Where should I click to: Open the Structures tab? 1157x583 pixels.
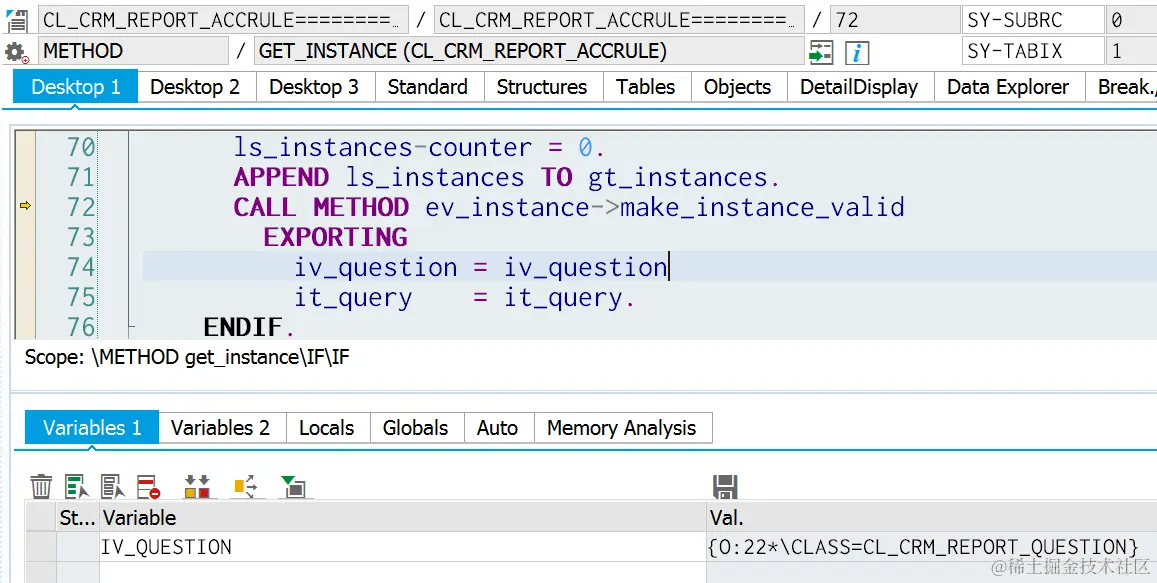pyautogui.click(x=542, y=86)
